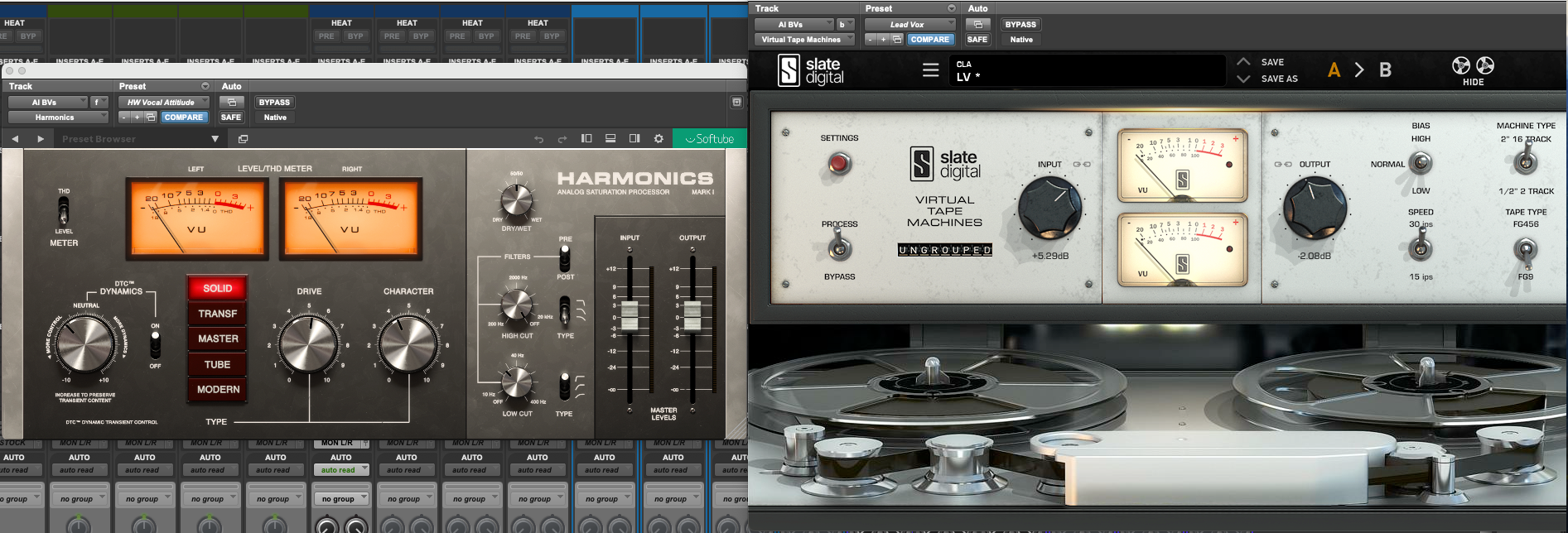Click tape machine OUTPUT knob
This screenshot has height=533, width=1568.
1315,208
